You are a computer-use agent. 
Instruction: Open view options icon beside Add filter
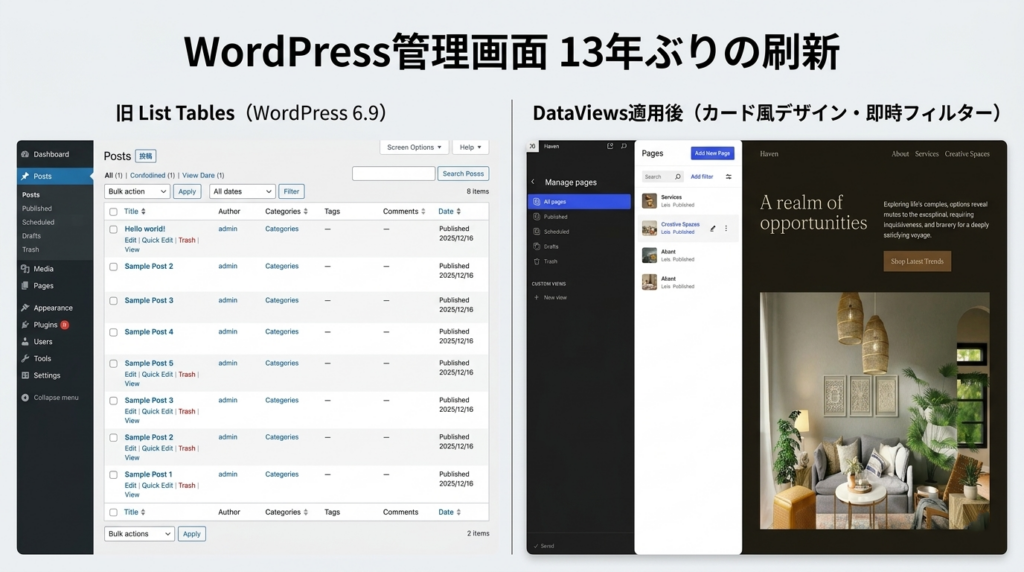(728, 176)
